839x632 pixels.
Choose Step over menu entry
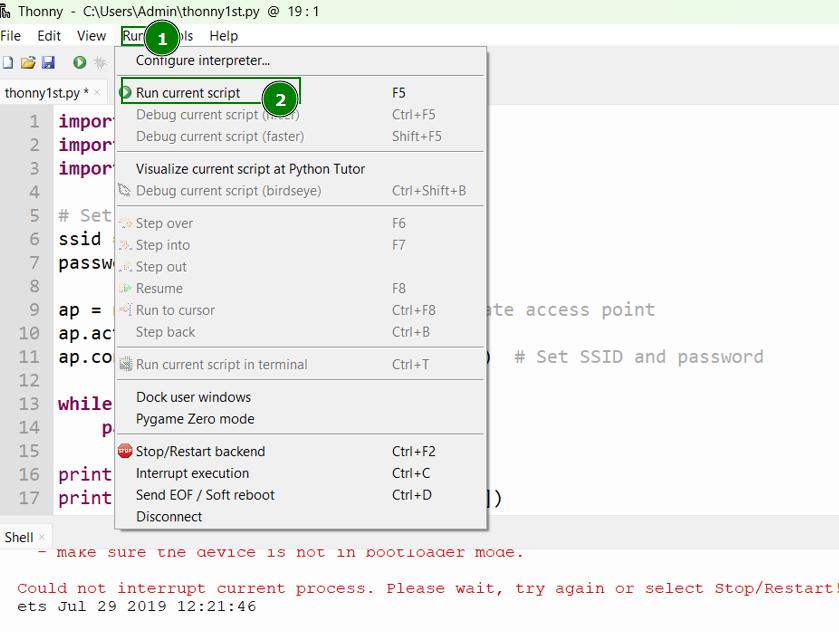coord(301,223)
